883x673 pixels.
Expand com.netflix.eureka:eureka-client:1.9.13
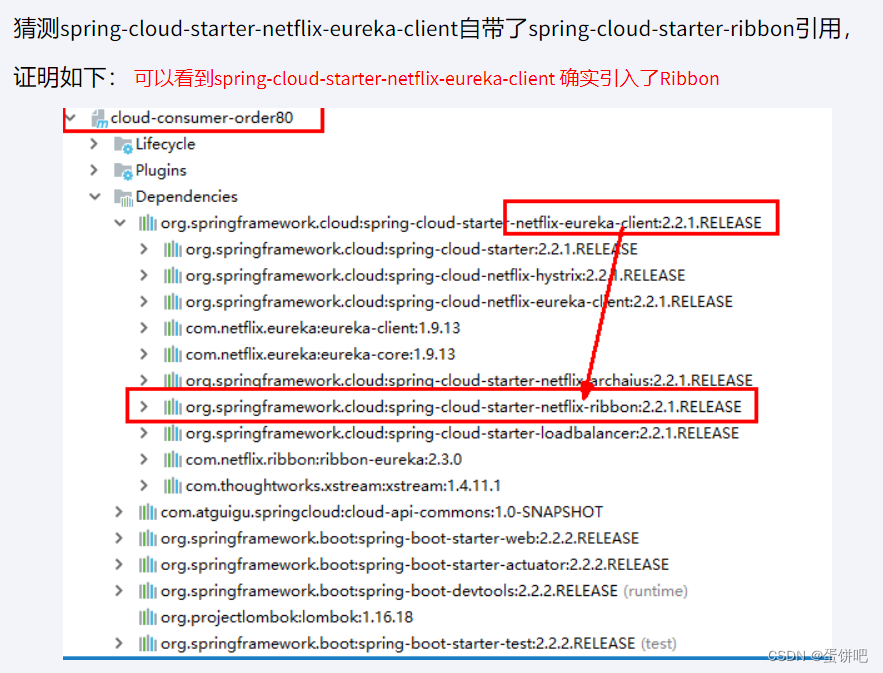click(144, 328)
